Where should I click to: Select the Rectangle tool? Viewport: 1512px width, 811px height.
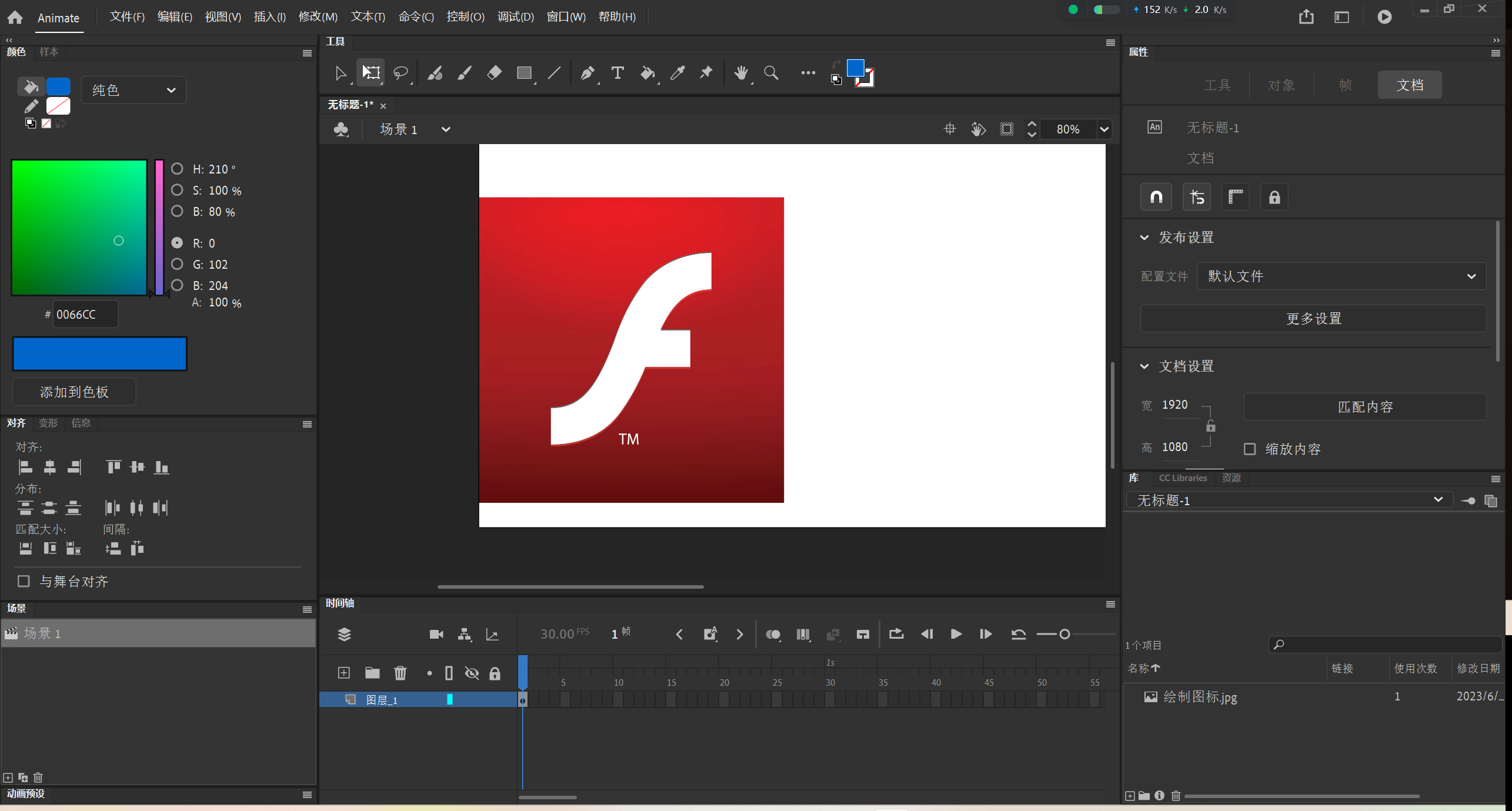coord(524,73)
